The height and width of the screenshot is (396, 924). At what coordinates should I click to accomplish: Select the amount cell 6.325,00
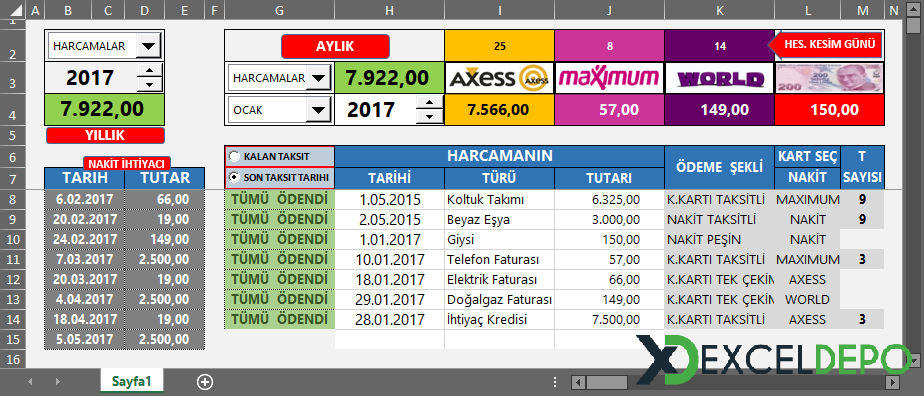[609, 200]
